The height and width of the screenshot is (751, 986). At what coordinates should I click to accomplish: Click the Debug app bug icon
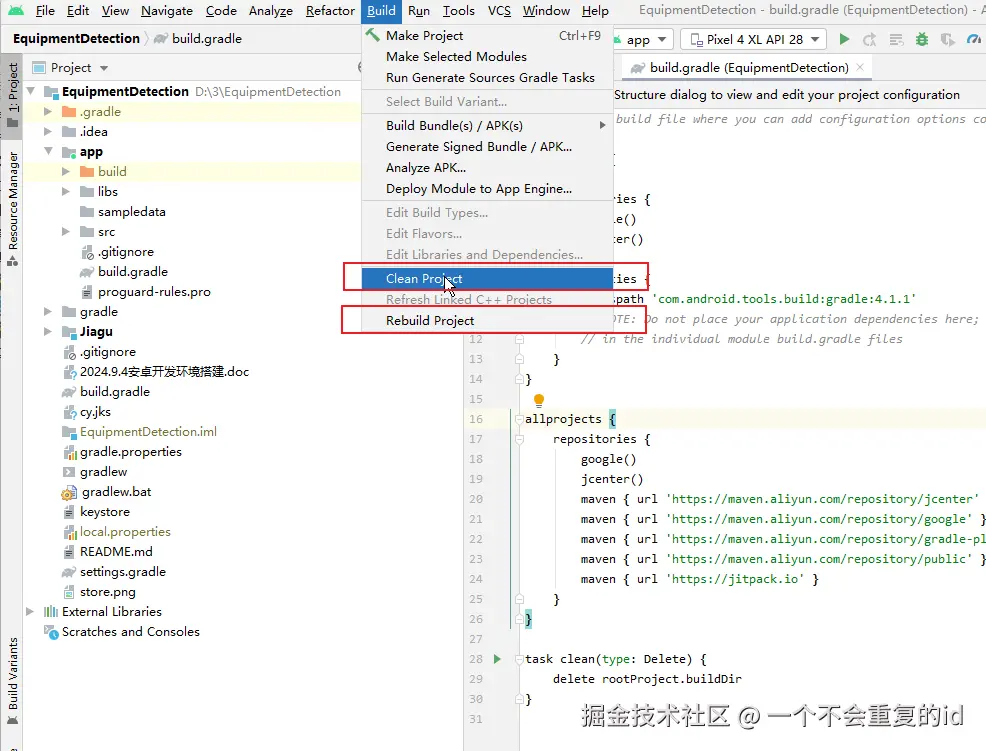921,40
